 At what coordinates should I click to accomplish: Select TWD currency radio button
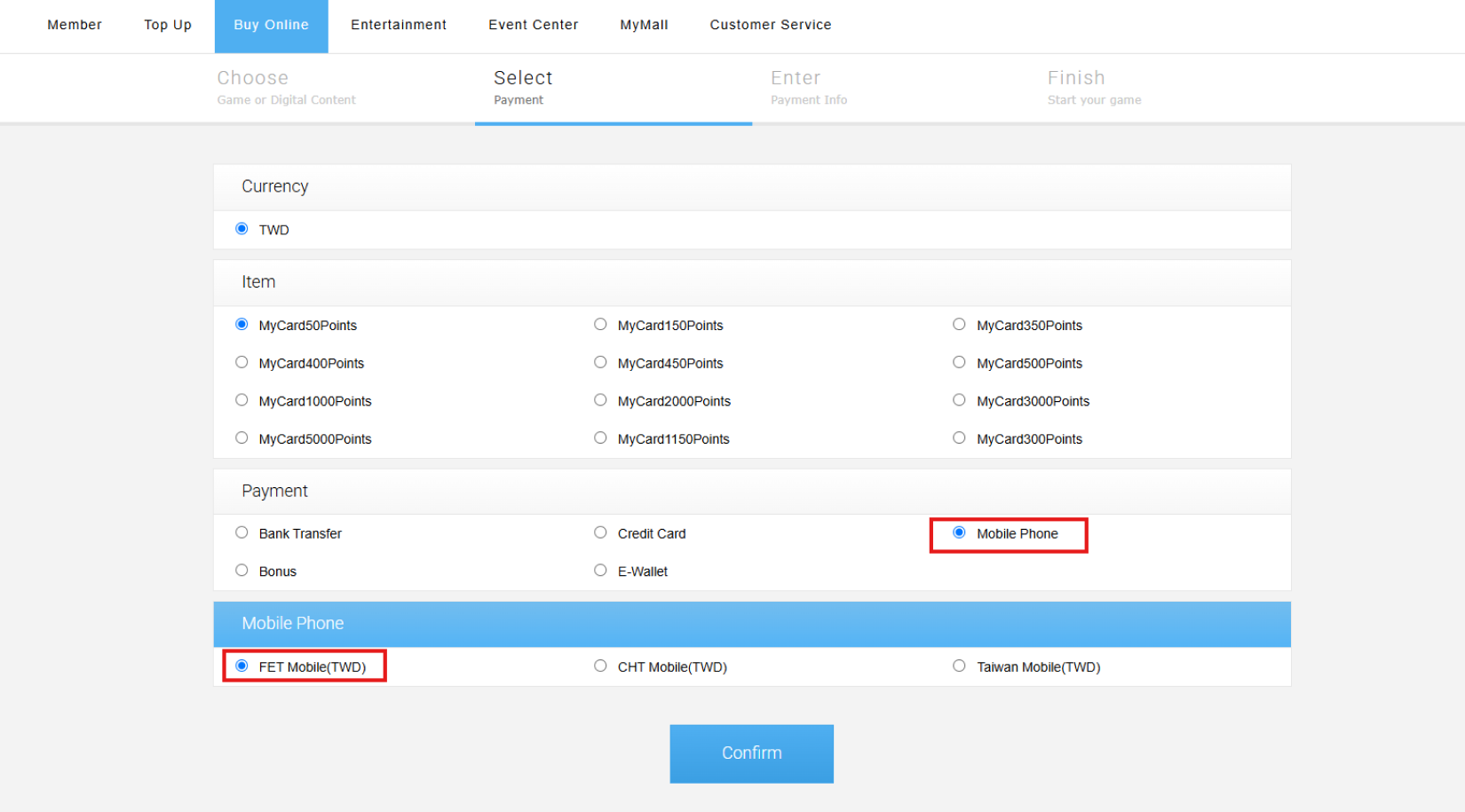(242, 229)
